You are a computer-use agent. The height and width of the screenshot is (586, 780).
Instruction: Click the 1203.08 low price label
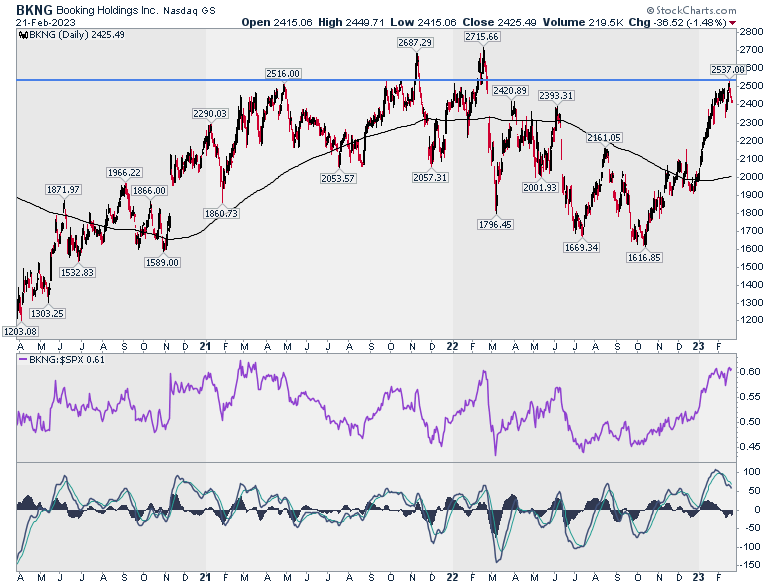point(20,331)
